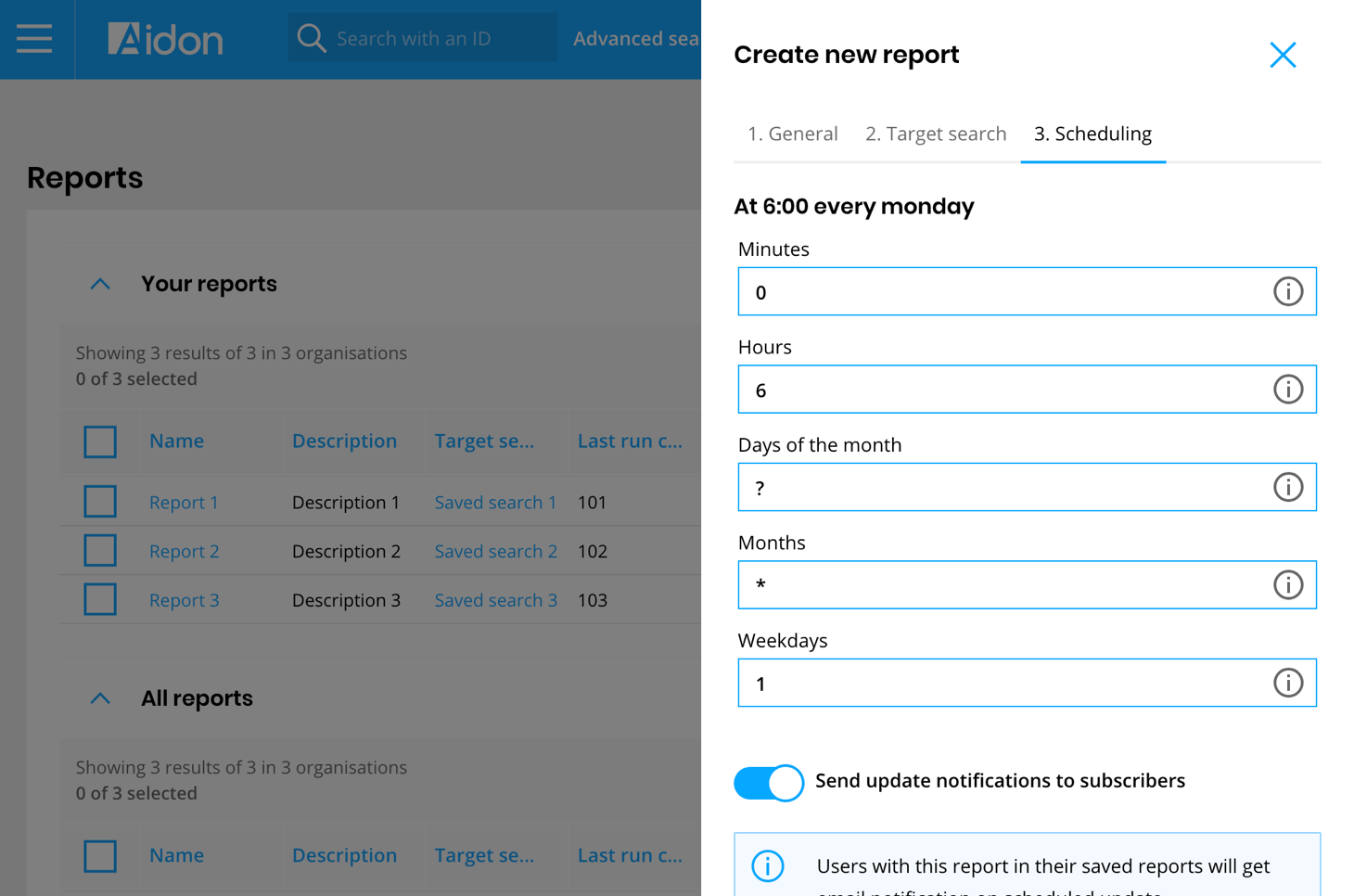Show info for the Minutes field
This screenshot has height=896, width=1354.
(x=1287, y=292)
